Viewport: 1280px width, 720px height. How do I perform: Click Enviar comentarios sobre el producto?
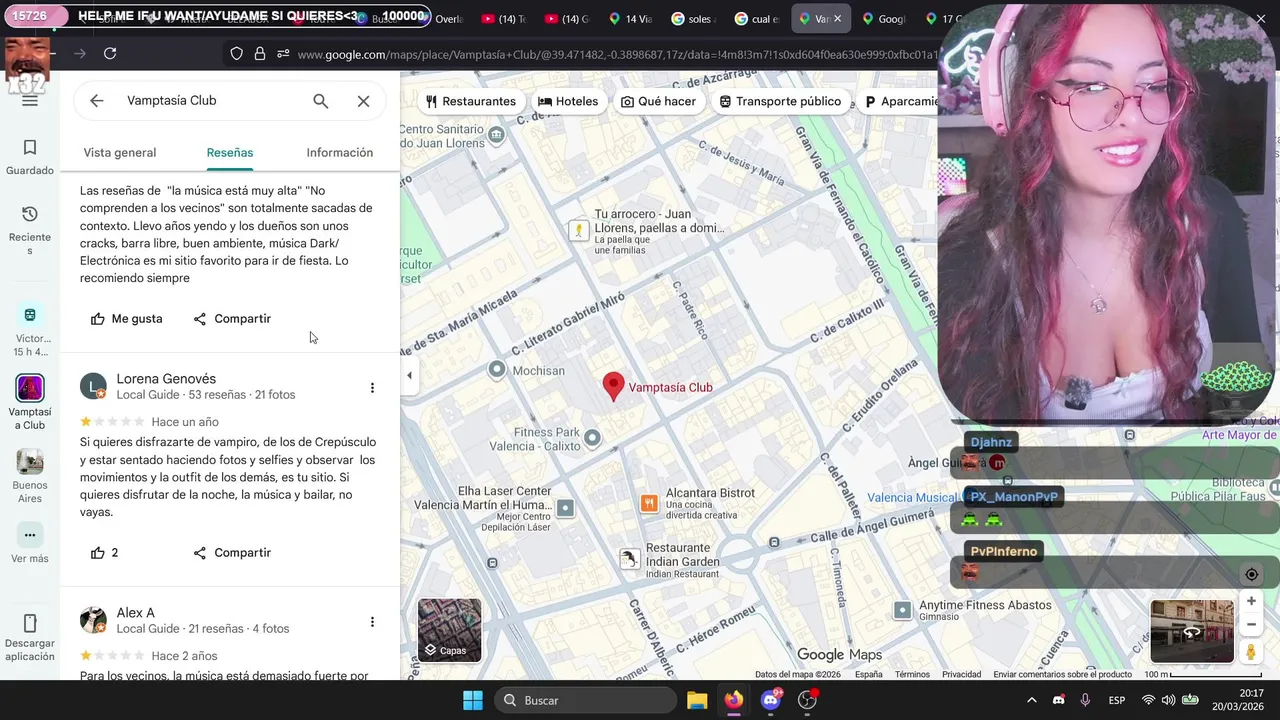1062,675
